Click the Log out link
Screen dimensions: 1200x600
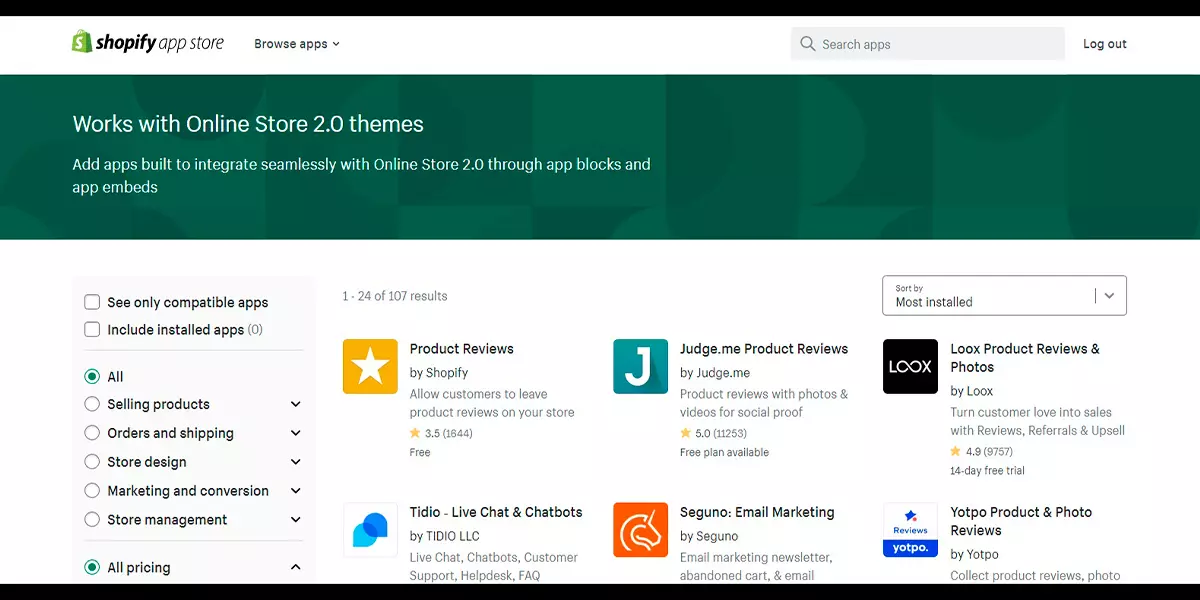(1105, 44)
